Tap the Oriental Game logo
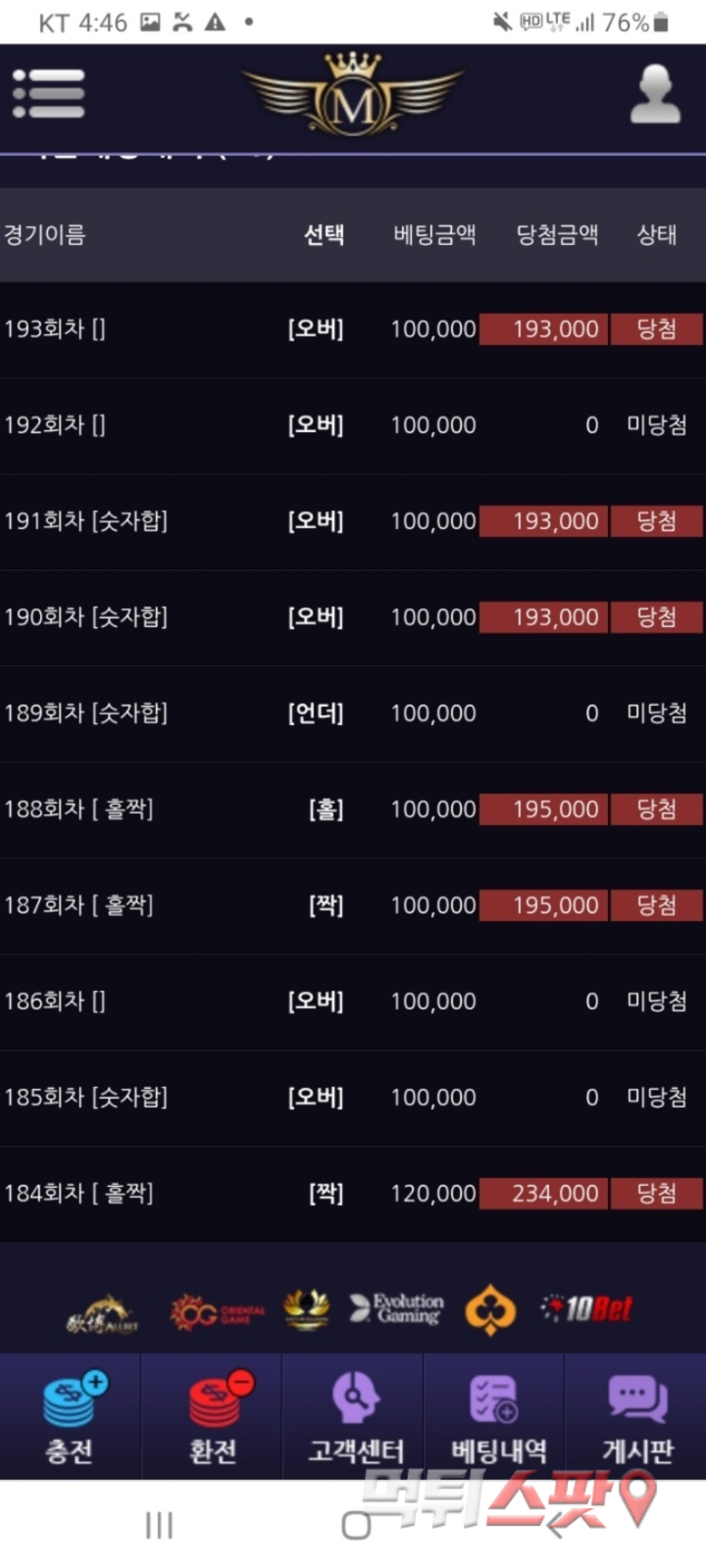Image resolution: width=706 pixels, height=1568 pixels. 217,1311
